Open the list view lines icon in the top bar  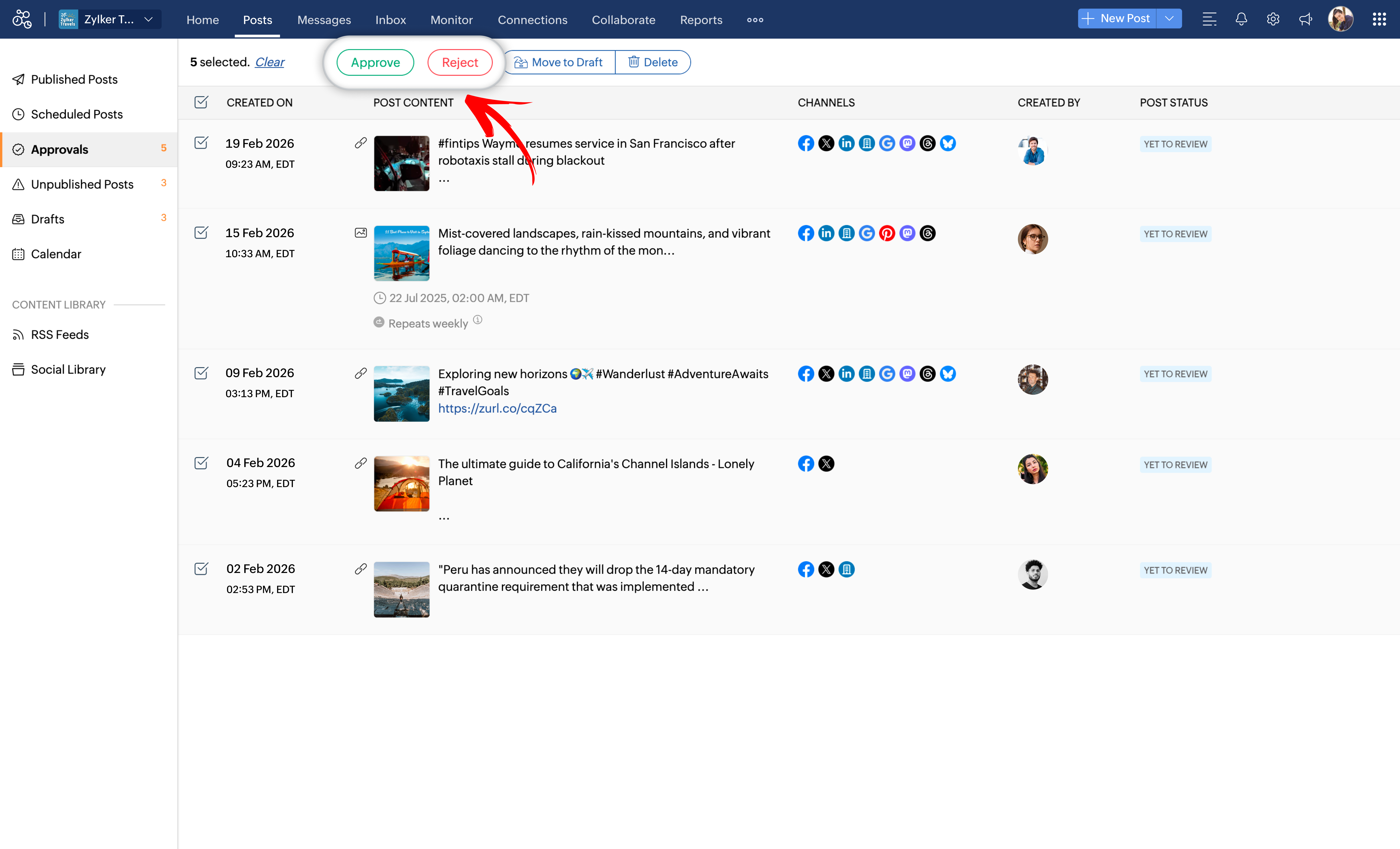pos(1209,19)
